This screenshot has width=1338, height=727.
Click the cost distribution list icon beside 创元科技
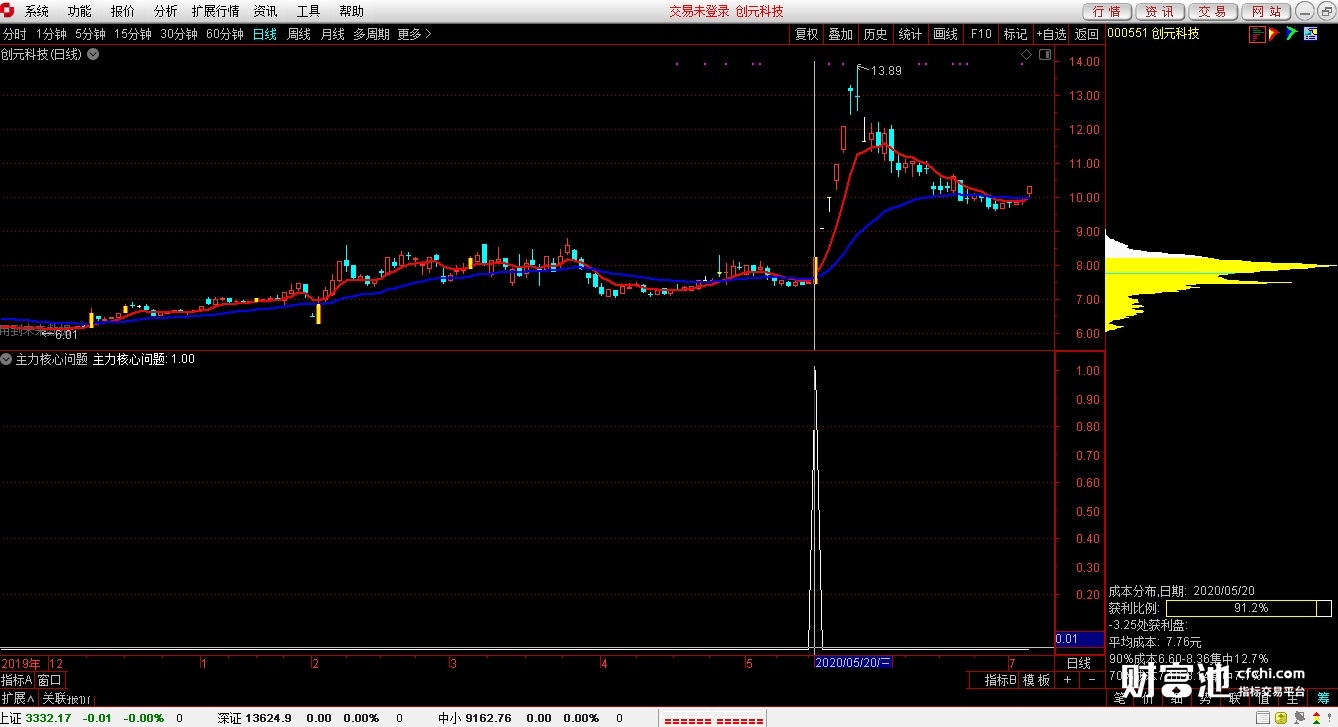[1257, 34]
